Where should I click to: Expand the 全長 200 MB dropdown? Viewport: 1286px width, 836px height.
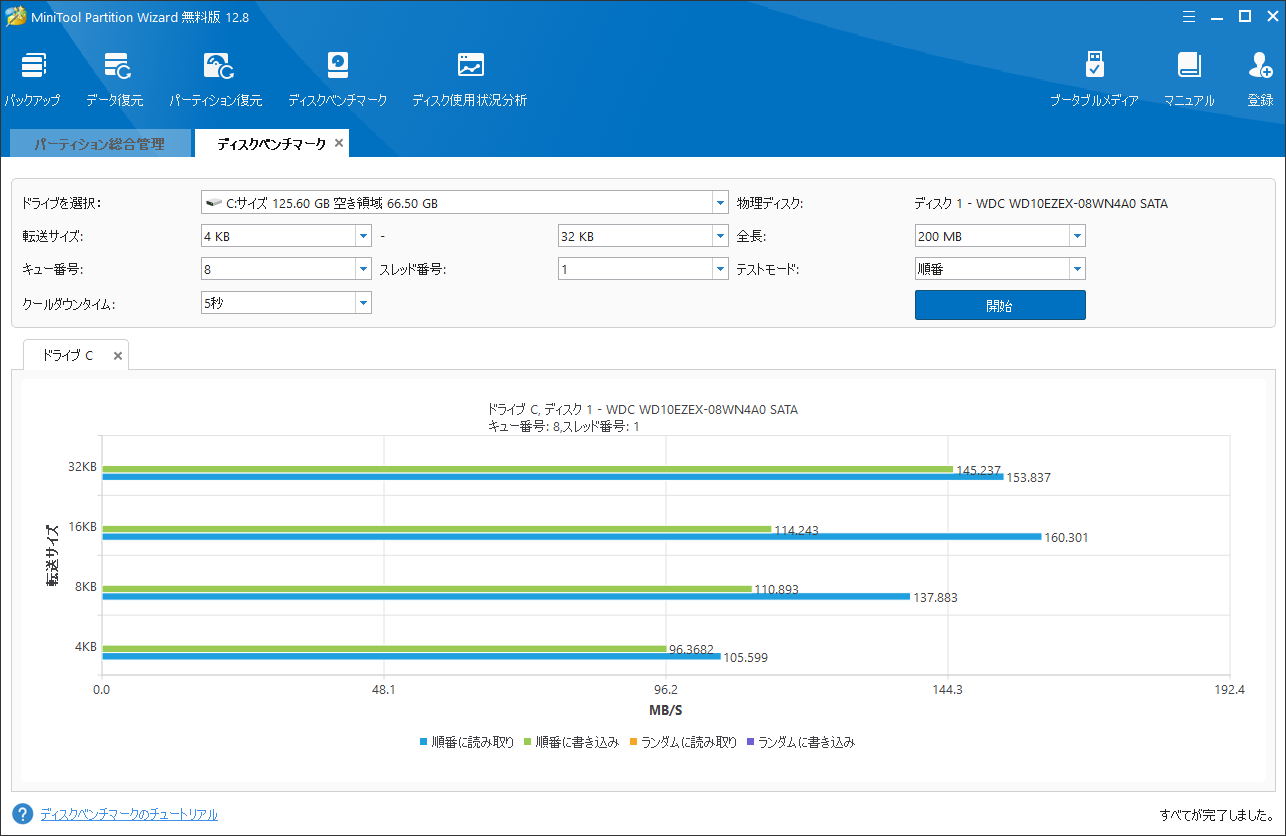pos(1077,236)
